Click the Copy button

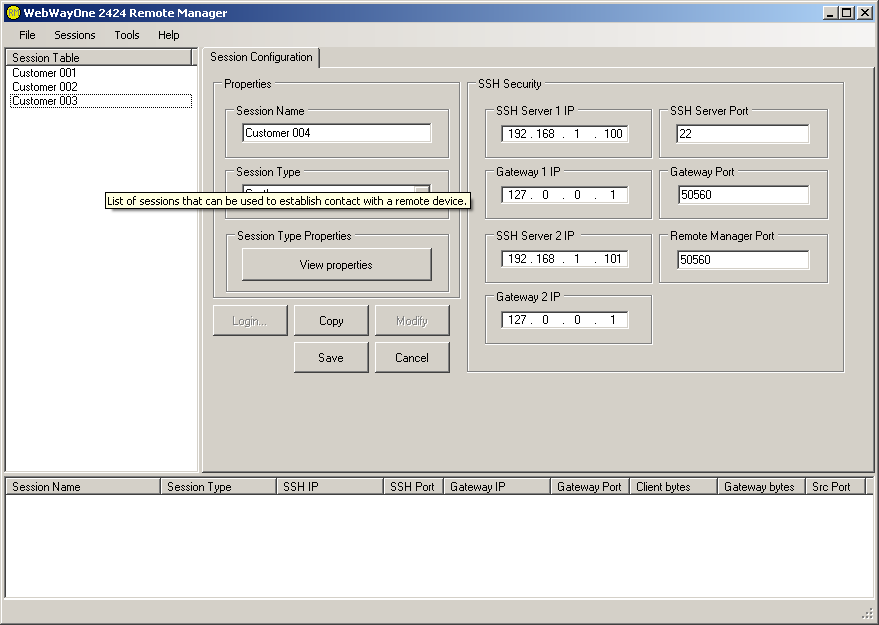(x=331, y=321)
